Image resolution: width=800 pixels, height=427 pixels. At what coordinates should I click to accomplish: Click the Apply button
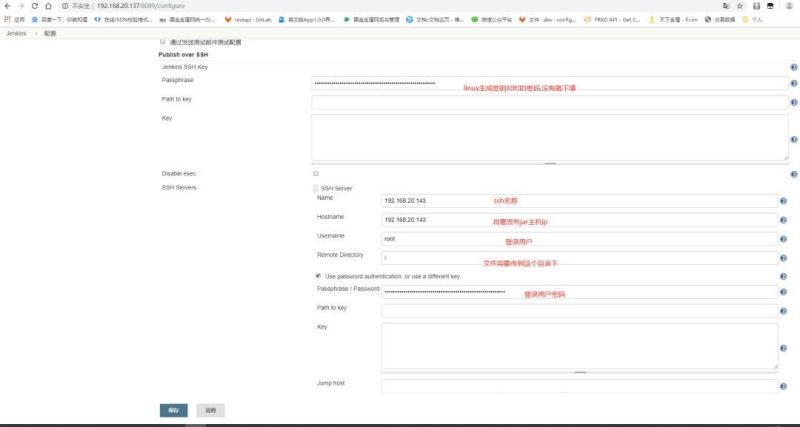(210, 410)
